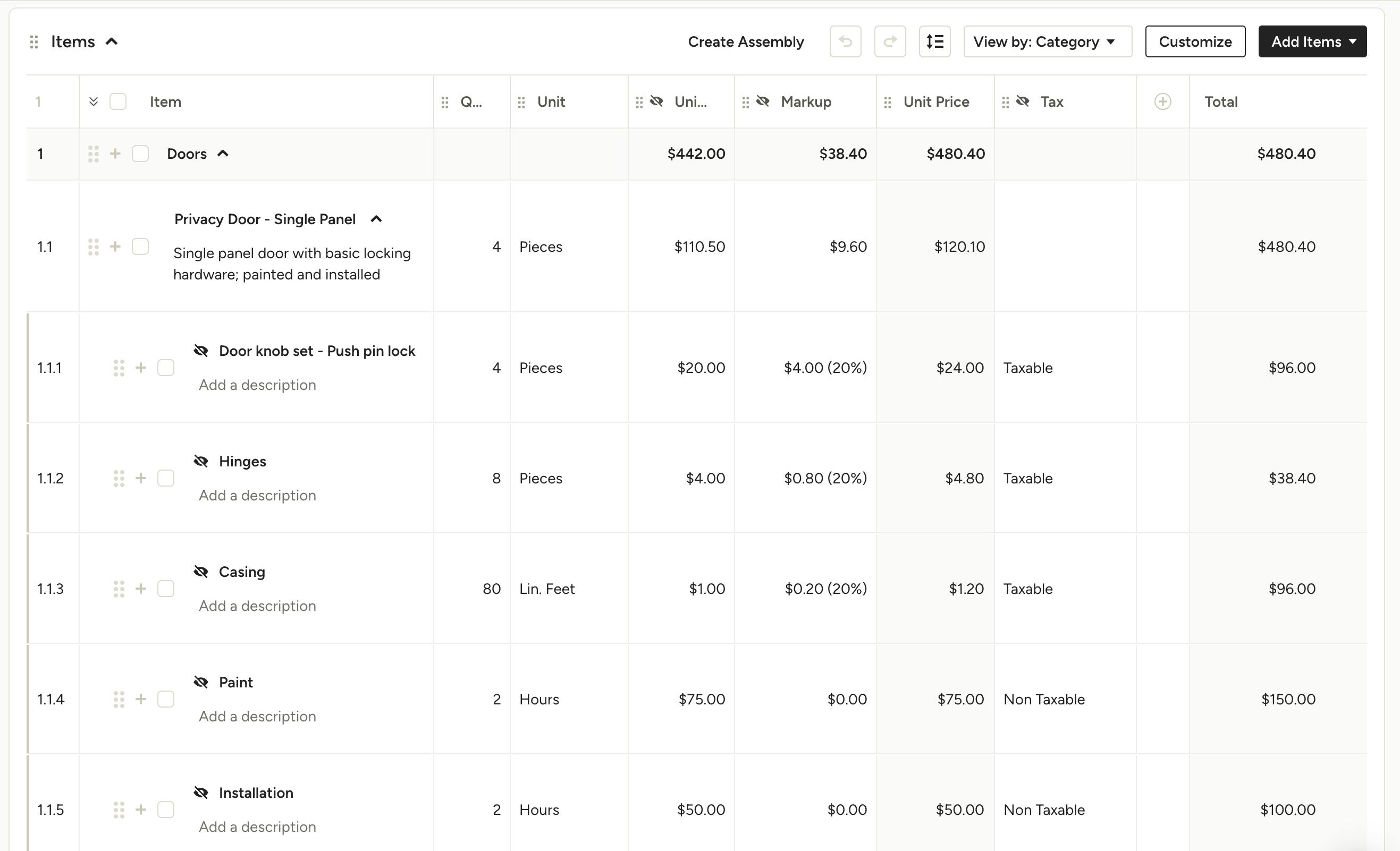Collapse all rows with double chevron
Viewport: 1400px width, 851px height.
pos(94,101)
